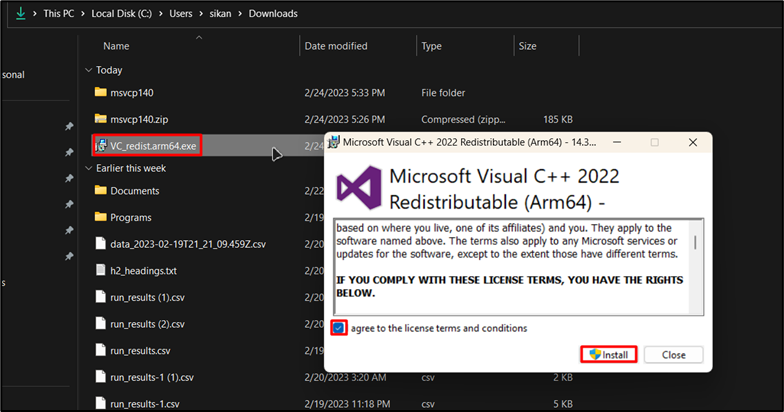Click 2/24/2023 5:33 PM date for msvcp140
Viewport: 784px width, 412px height.
coord(344,92)
